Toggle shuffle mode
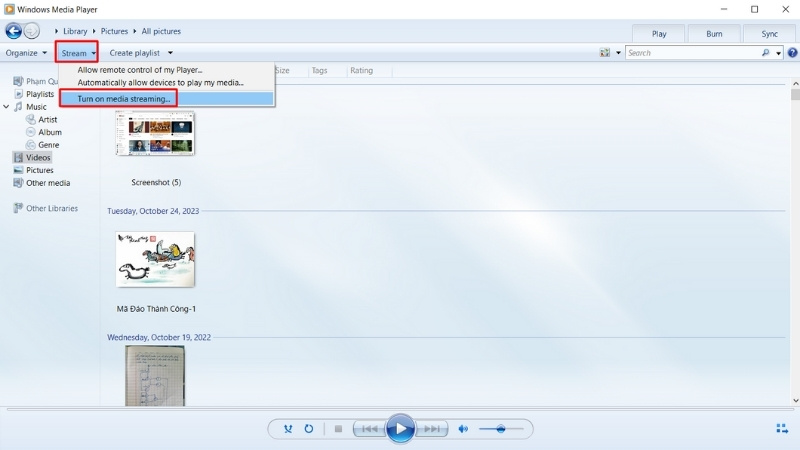800x450 pixels. point(288,429)
